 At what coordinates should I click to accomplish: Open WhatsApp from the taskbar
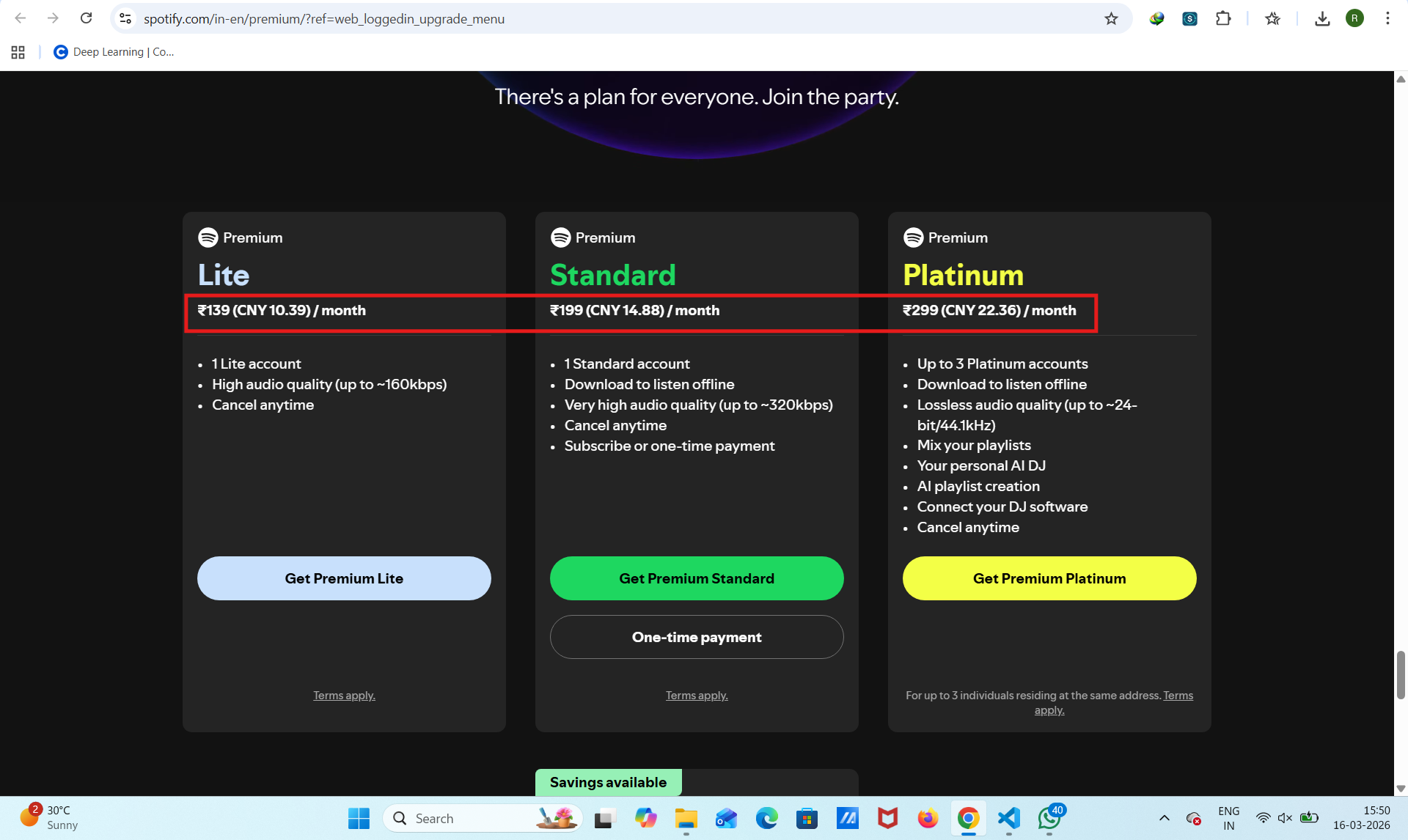coord(1049,818)
